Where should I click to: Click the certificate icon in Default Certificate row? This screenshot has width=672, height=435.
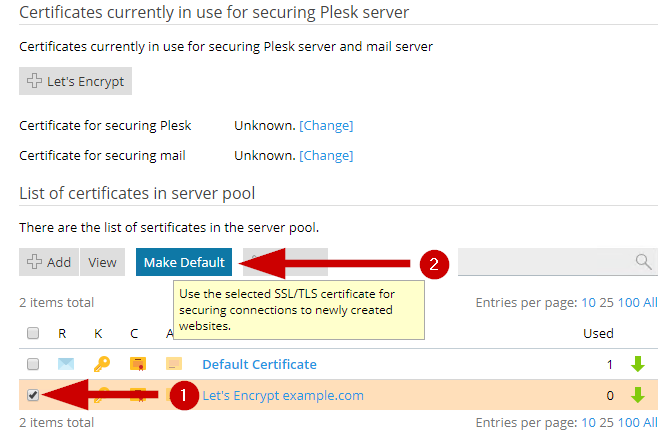click(x=137, y=365)
